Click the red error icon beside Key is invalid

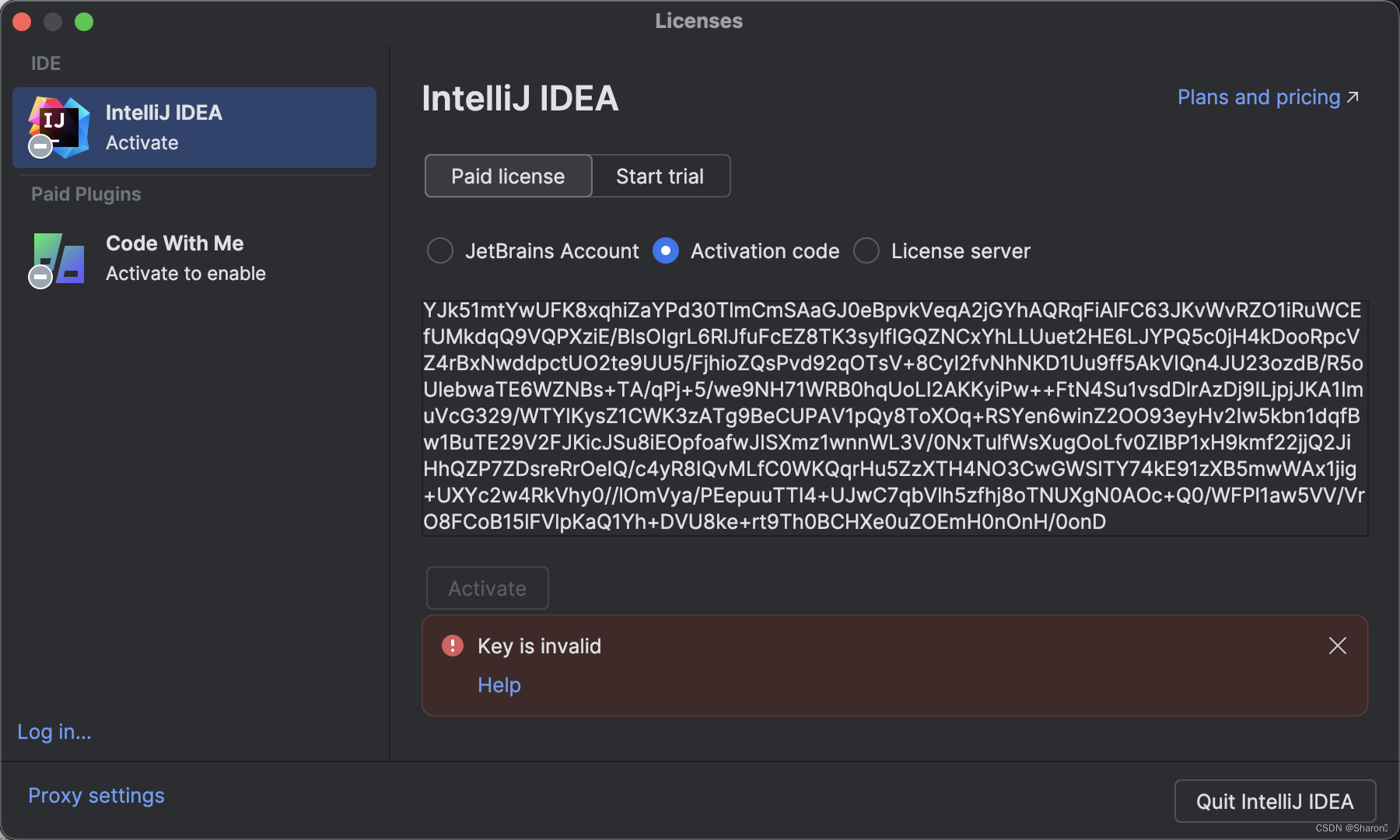pyautogui.click(x=453, y=646)
